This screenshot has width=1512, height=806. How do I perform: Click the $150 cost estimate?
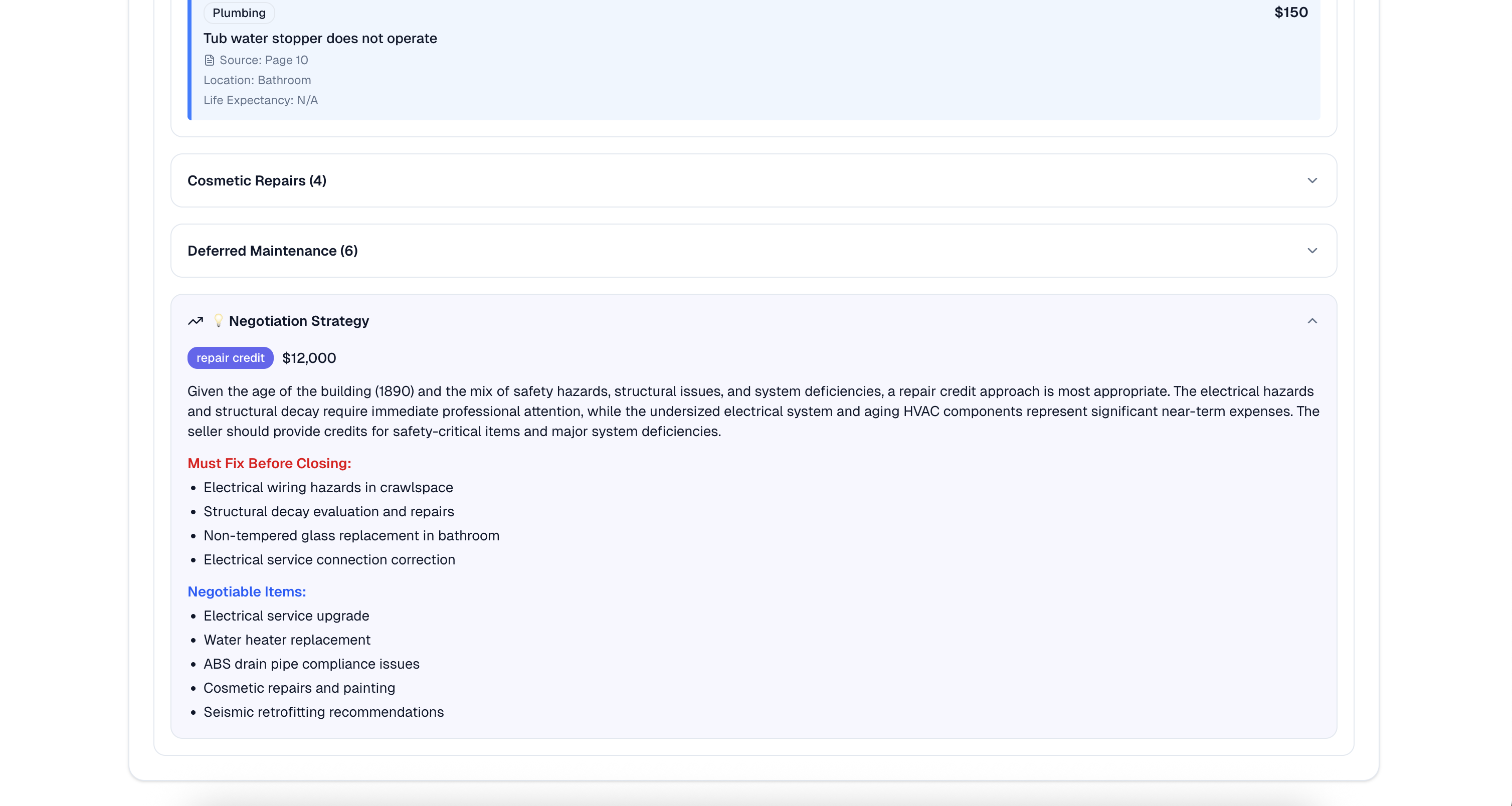point(1291,13)
